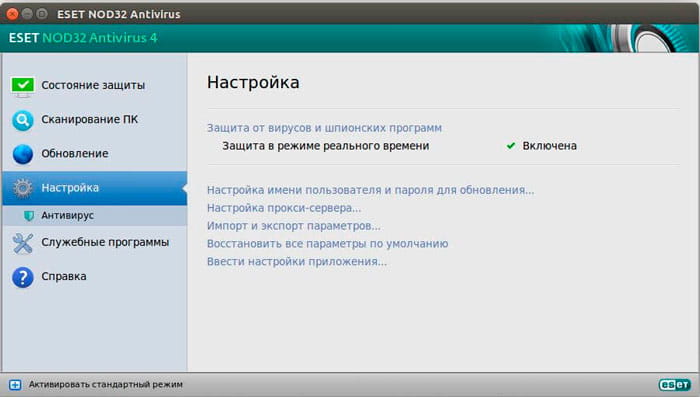The image size is (700, 397).
Task: Click Импорт и экспорт параметров link
Action: click(x=294, y=226)
